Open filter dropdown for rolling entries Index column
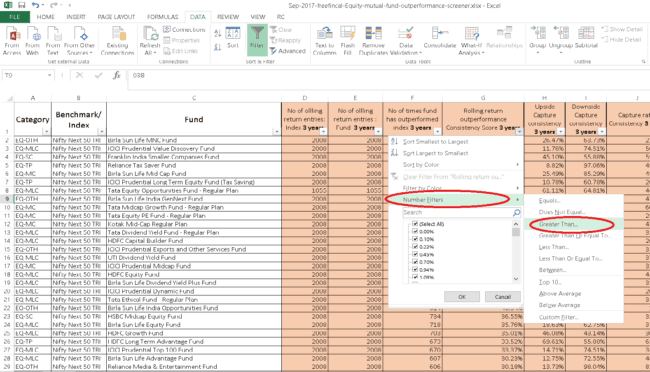 pos(323,131)
